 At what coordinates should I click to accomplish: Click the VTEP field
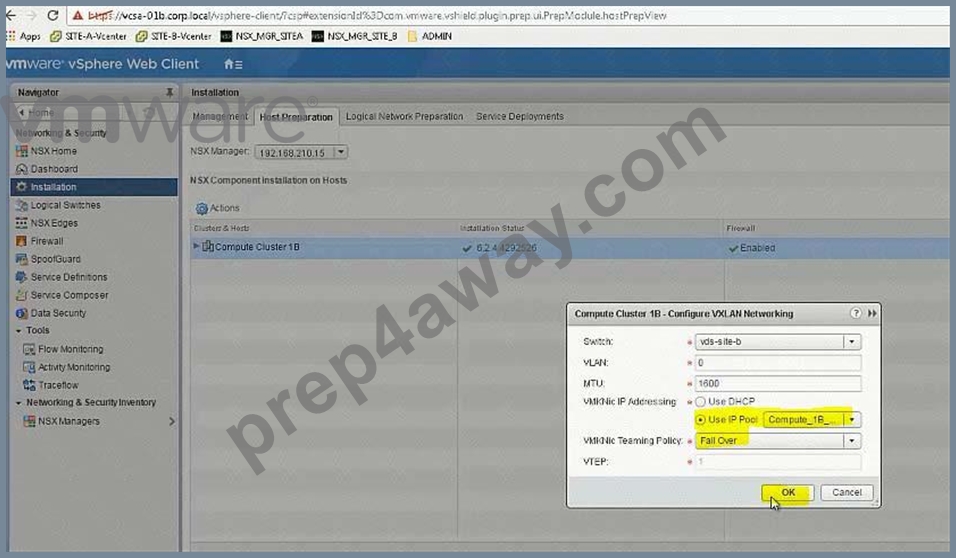tap(778, 462)
